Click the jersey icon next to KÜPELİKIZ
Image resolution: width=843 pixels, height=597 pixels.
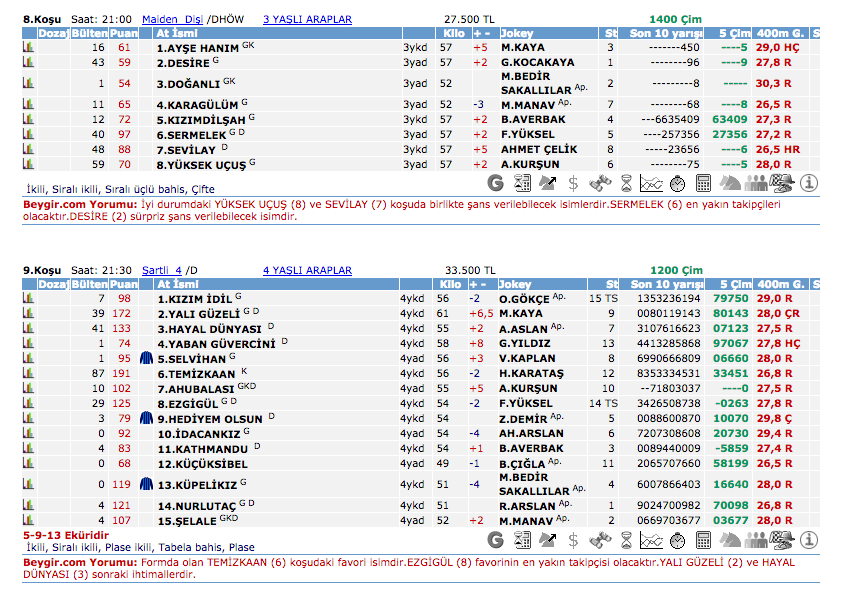click(x=146, y=485)
